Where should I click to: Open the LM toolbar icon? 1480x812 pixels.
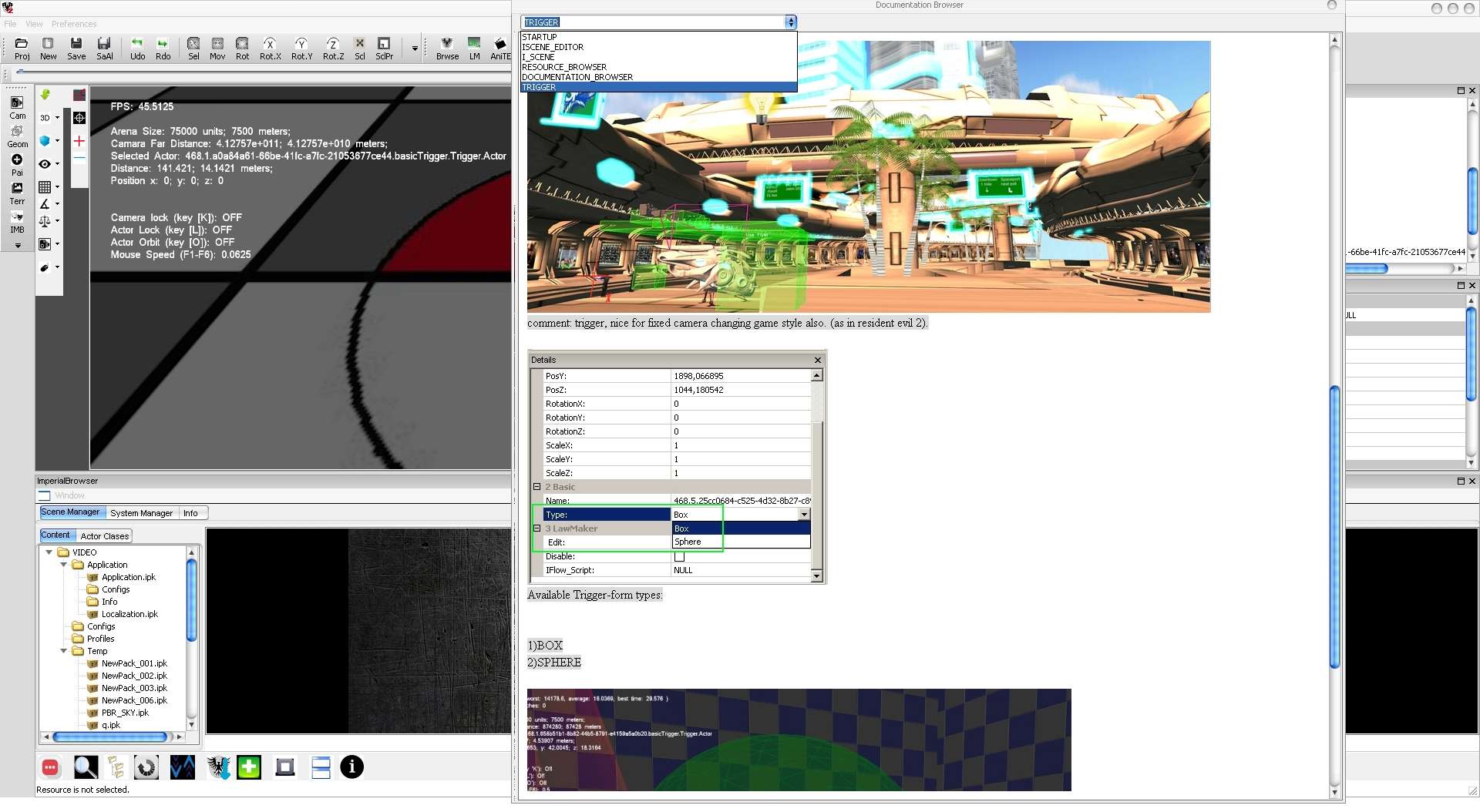474,49
